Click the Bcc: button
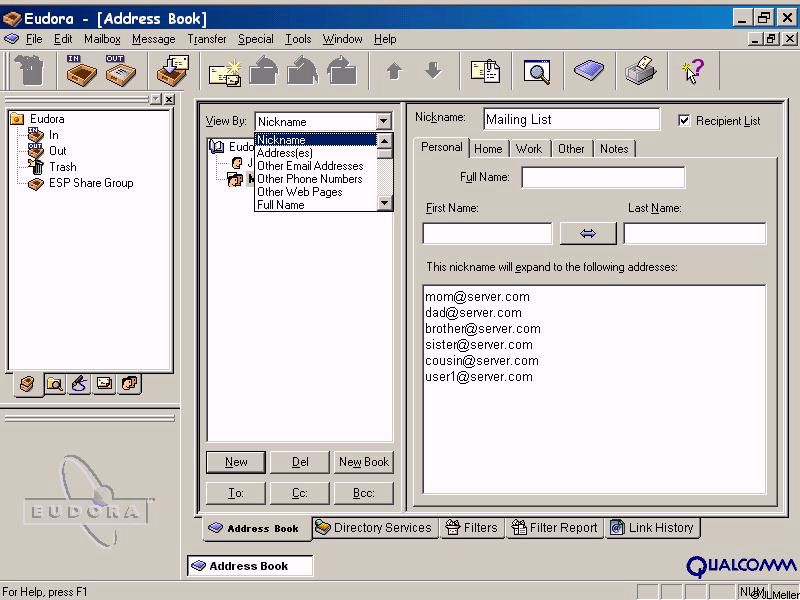 (x=364, y=493)
